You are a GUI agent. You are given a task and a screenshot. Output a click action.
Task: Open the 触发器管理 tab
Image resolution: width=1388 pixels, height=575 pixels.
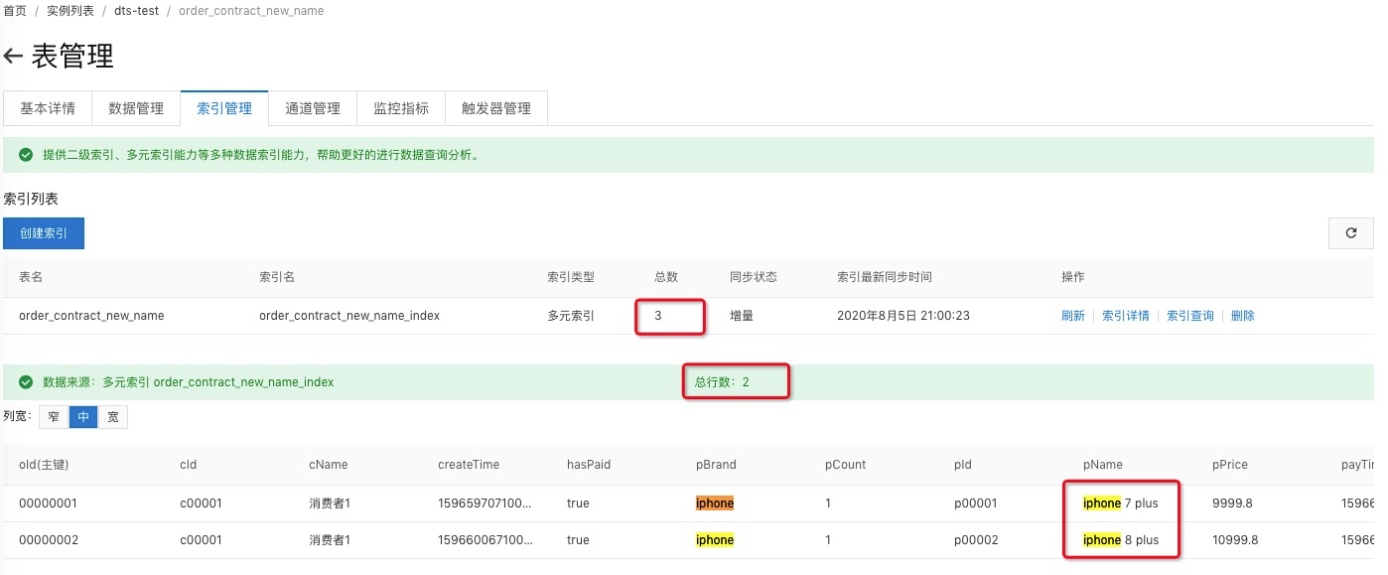pyautogui.click(x=496, y=108)
